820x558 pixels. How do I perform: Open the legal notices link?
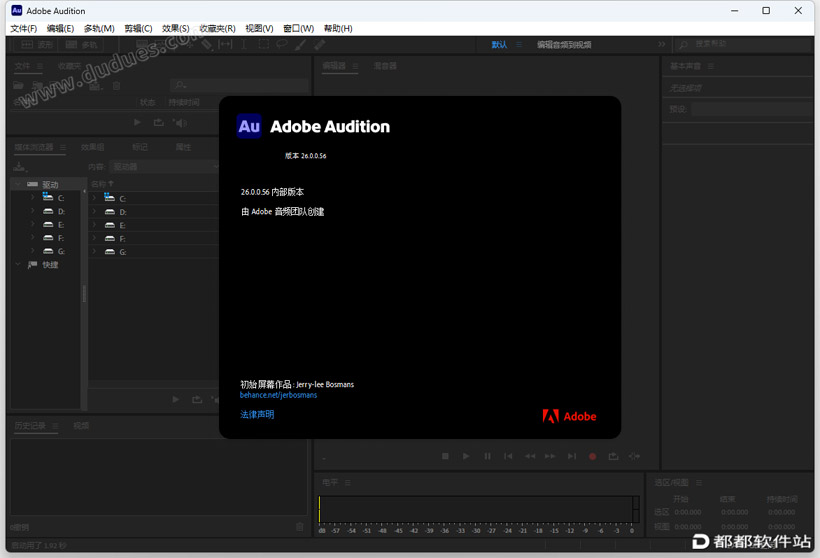pyautogui.click(x=257, y=414)
